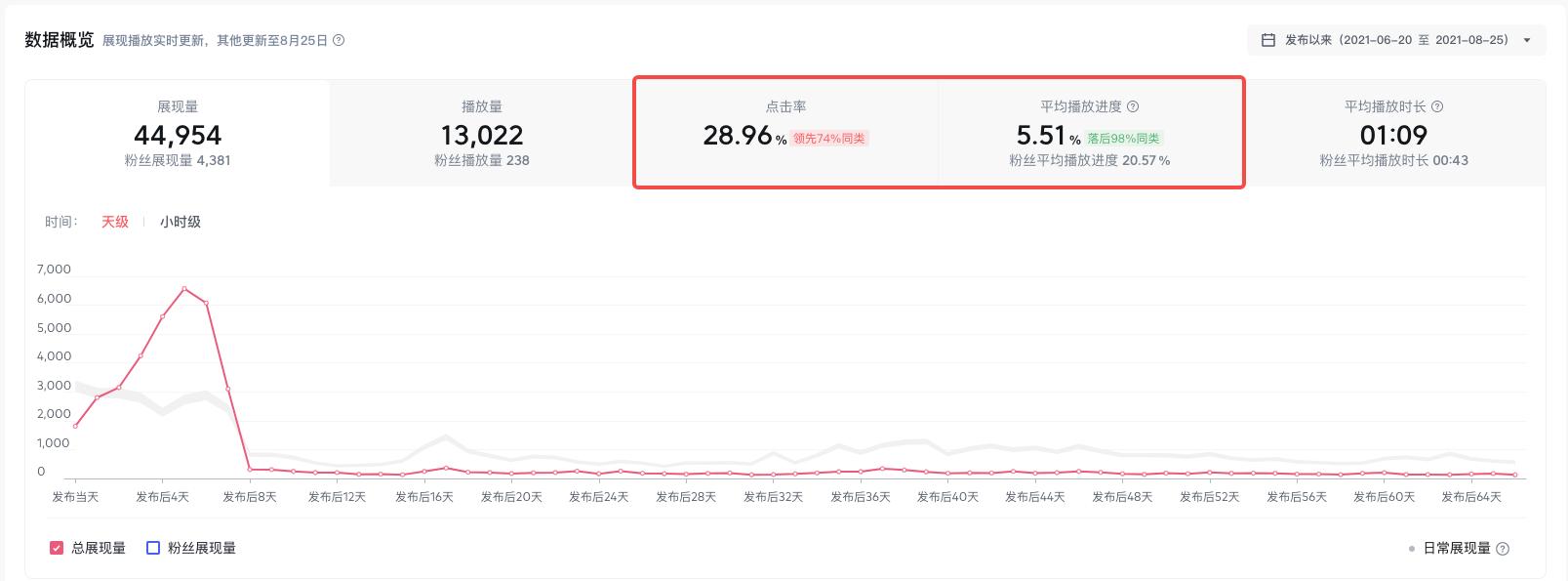The image size is (1568, 581).
Task: Click the peak data point on chart
Action: pyautogui.click(x=184, y=289)
